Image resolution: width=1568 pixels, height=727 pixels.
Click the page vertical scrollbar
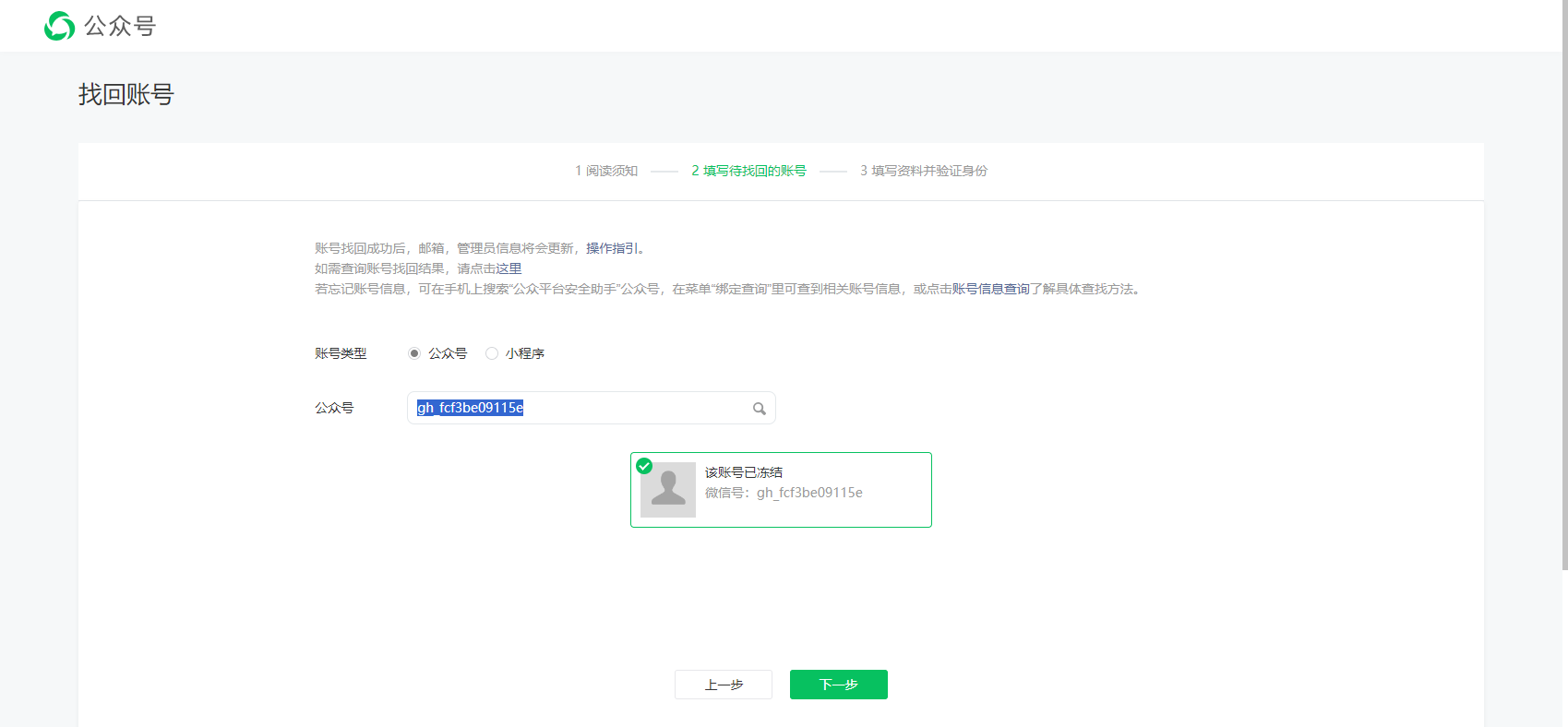click(x=1564, y=286)
